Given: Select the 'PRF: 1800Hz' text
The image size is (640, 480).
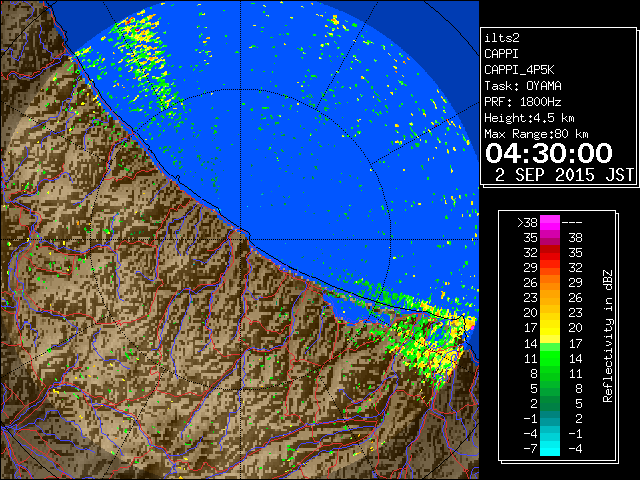Looking at the screenshot, I should (522, 102).
